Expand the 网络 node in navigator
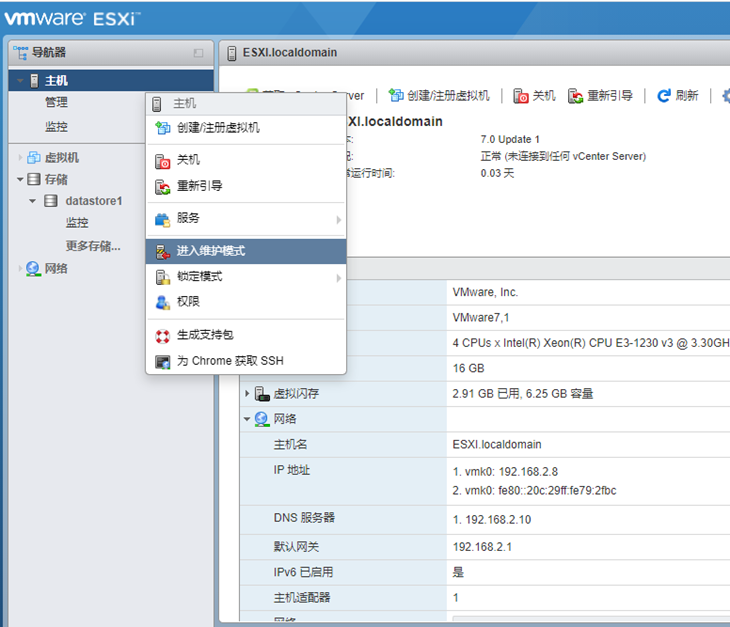The width and height of the screenshot is (730, 627). pyautogui.click(x=20, y=269)
